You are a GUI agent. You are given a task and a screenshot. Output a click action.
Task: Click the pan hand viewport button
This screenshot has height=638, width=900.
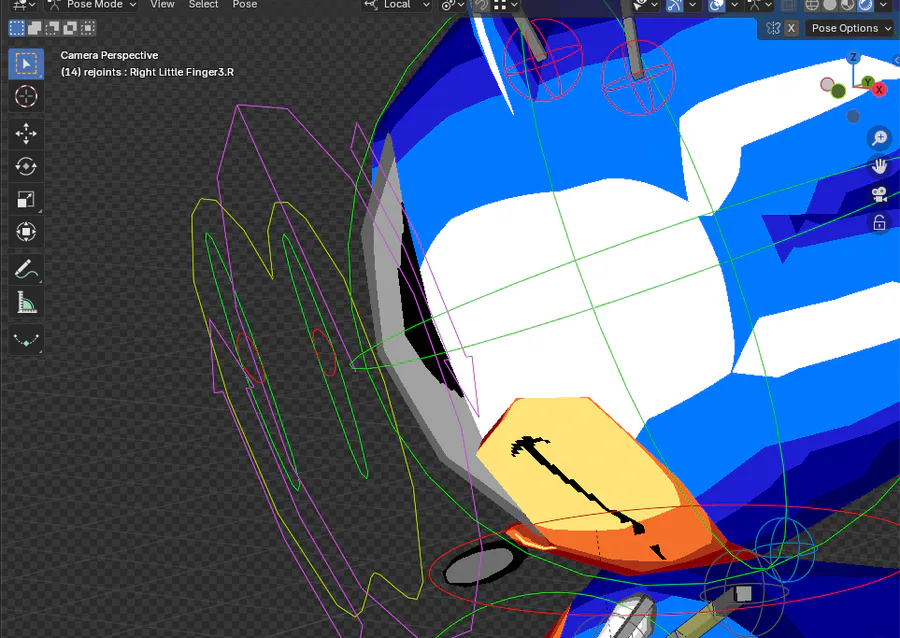879,166
